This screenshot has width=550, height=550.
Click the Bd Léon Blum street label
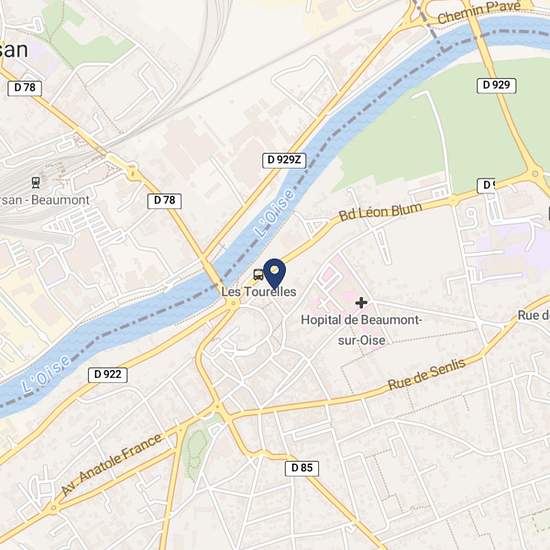[x=380, y=212]
